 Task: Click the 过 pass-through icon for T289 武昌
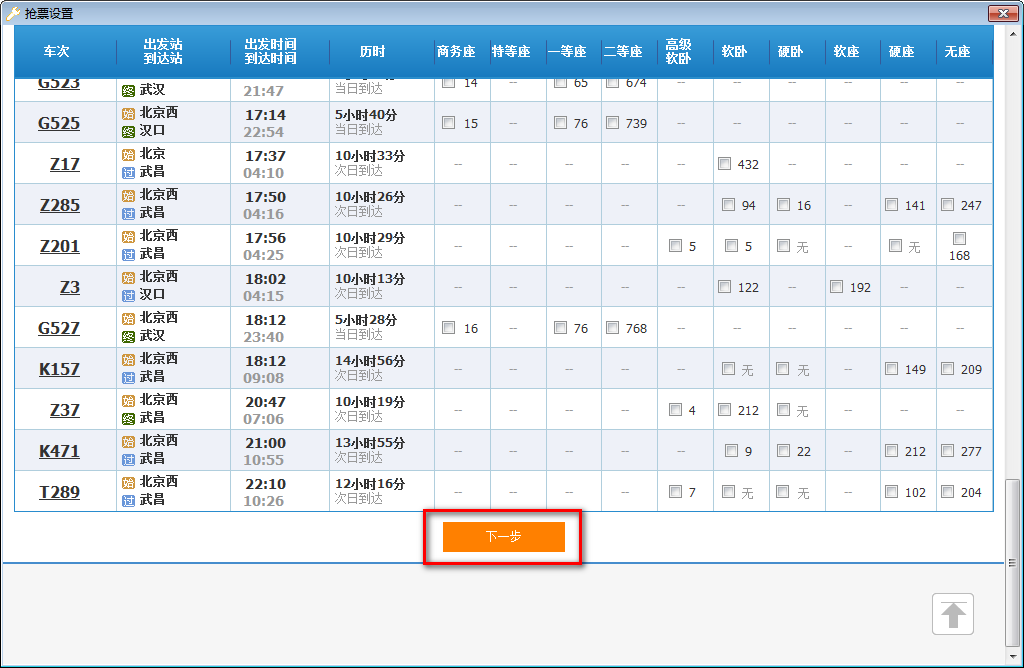[x=128, y=501]
